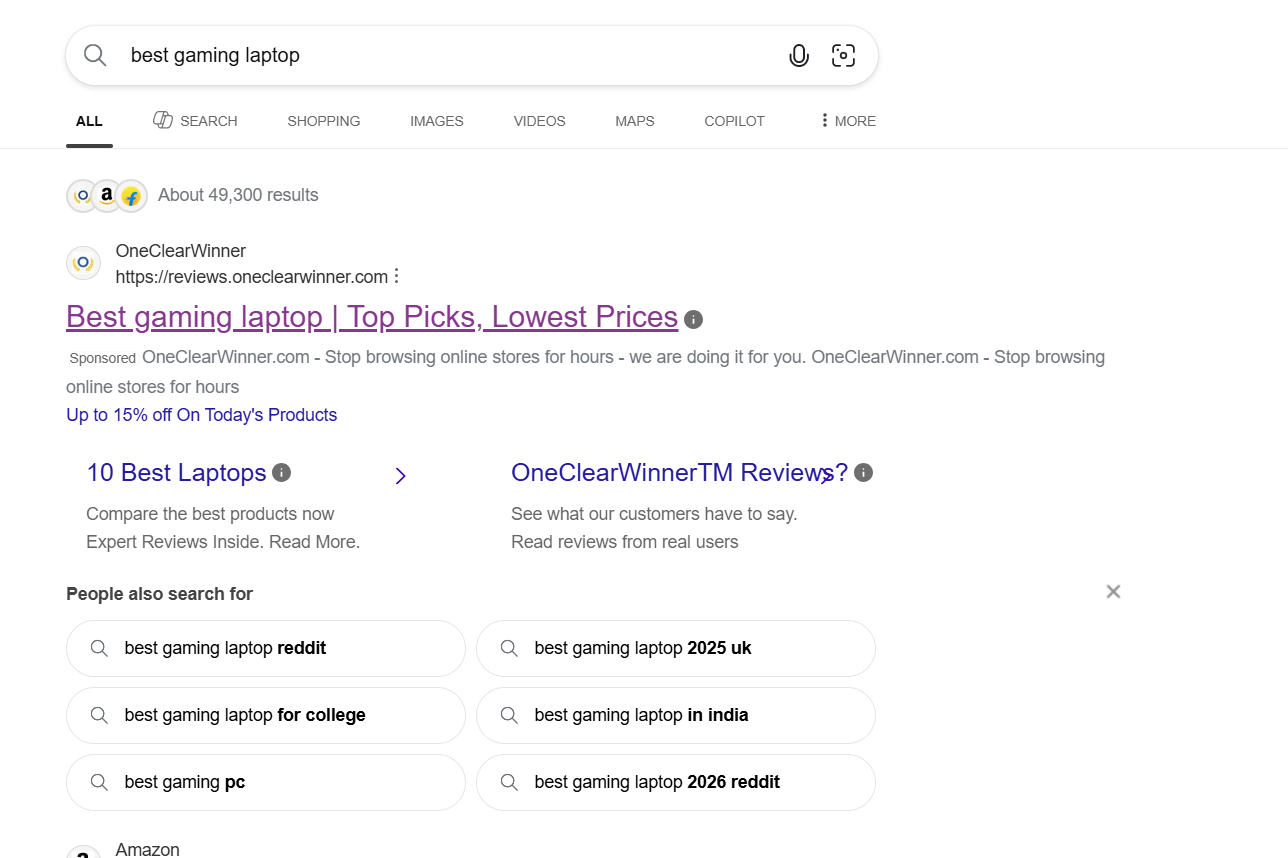Click Up to 15% off On Today's Products
The width and height of the screenshot is (1288, 858).
[202, 415]
